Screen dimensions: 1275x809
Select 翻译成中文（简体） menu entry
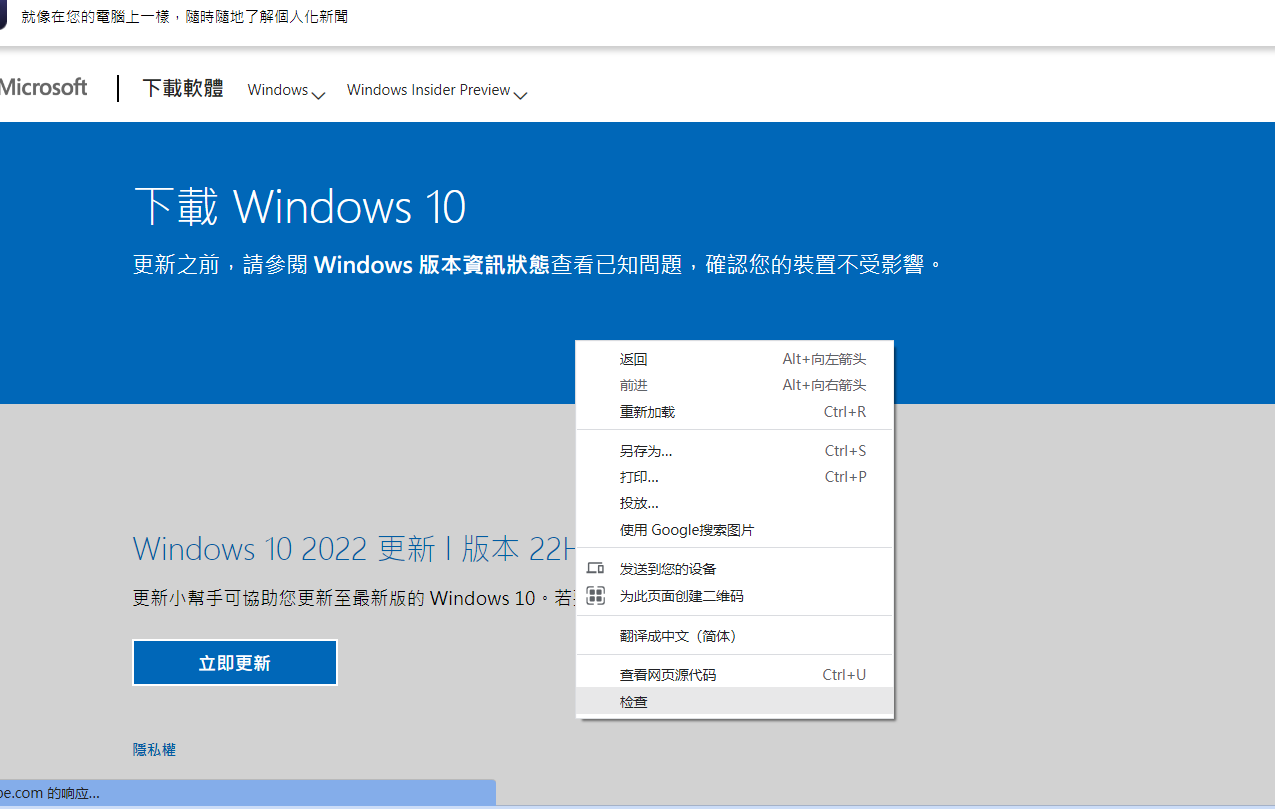[x=735, y=636]
